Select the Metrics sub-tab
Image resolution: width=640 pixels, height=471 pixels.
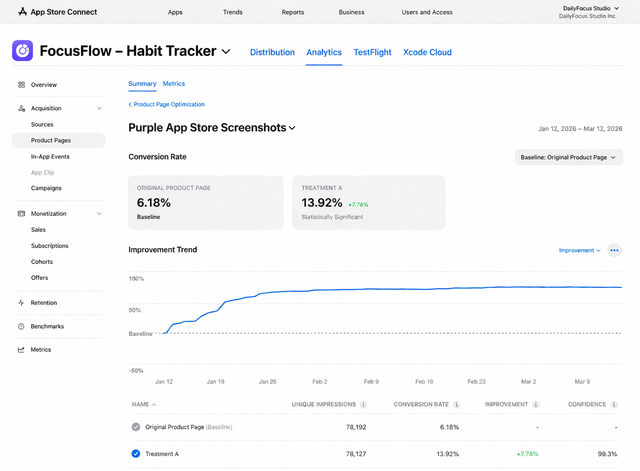(x=174, y=84)
